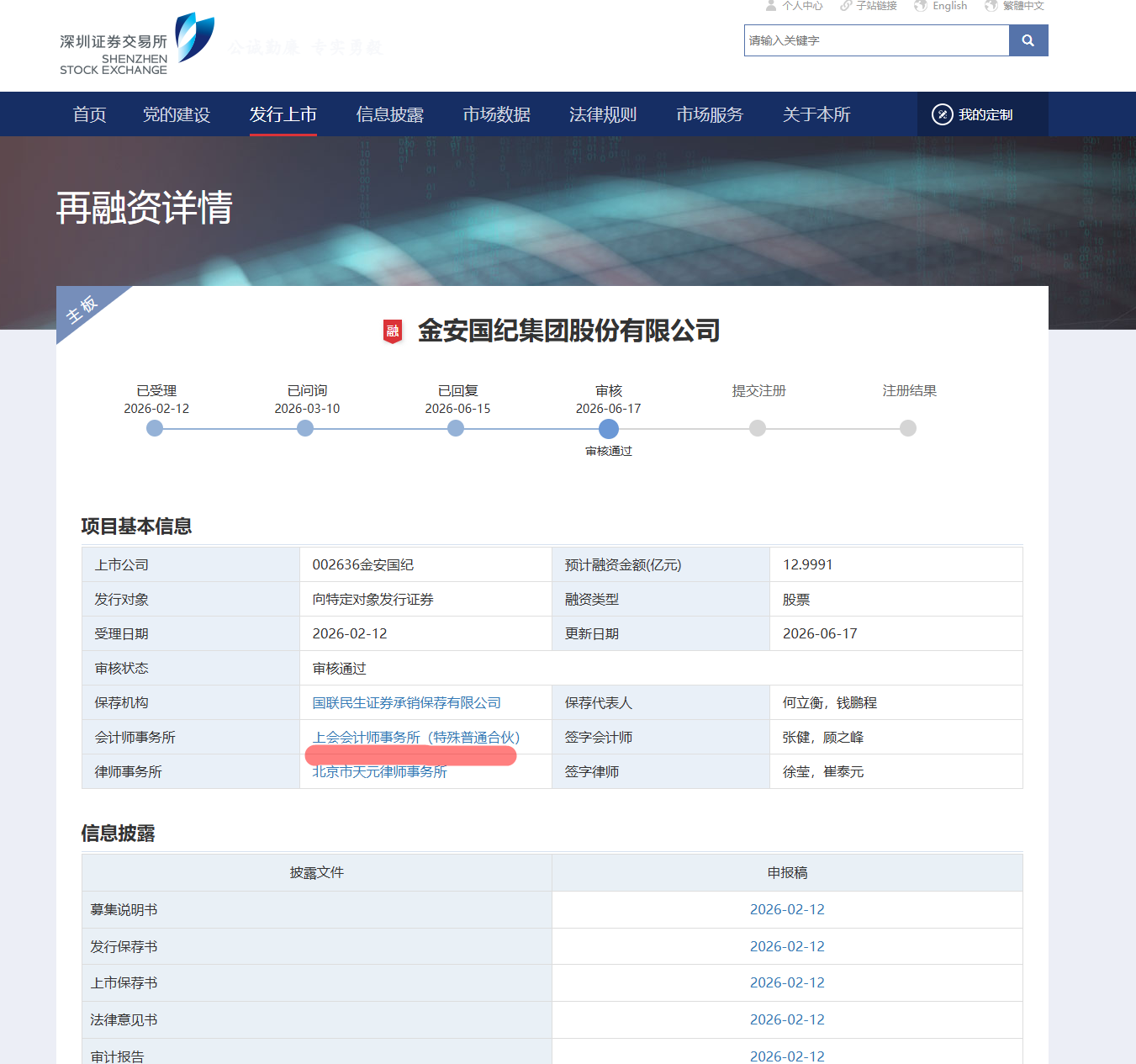This screenshot has height=1064, width=1136.
Task: Select the 注册结果 timeline node
Action: pos(908,428)
